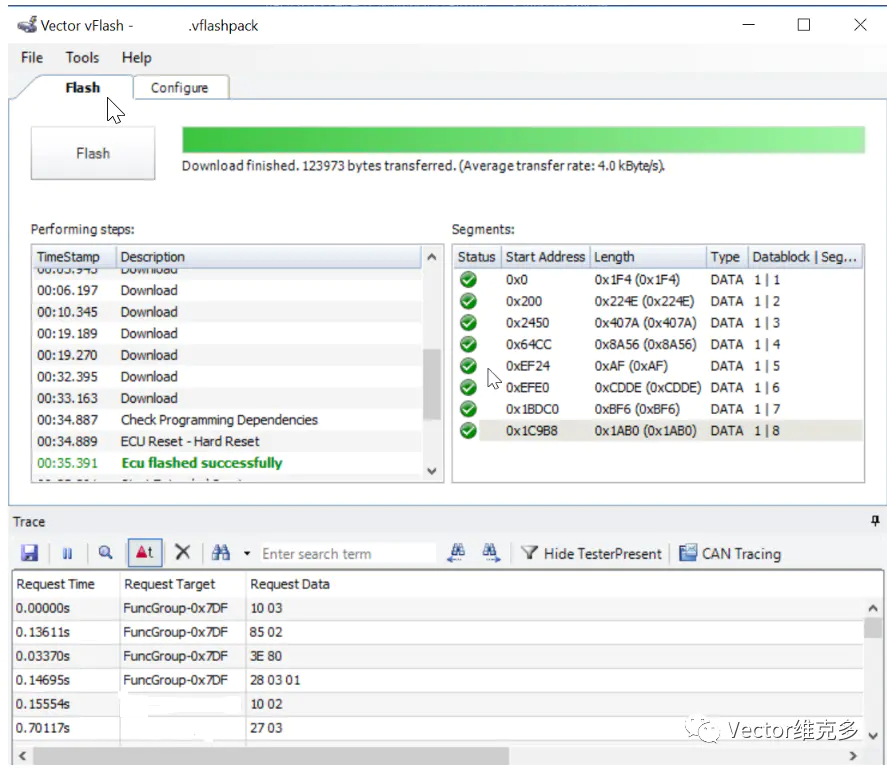The image size is (887, 769).
Task: Switch to the Configure tab
Action: [x=180, y=88]
